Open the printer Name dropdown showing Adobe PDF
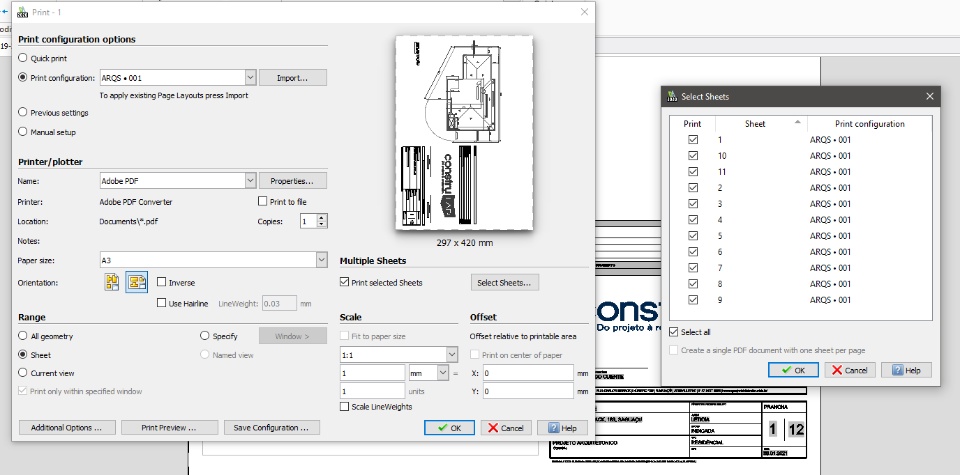Viewport: 960px width, 475px height. pos(250,181)
